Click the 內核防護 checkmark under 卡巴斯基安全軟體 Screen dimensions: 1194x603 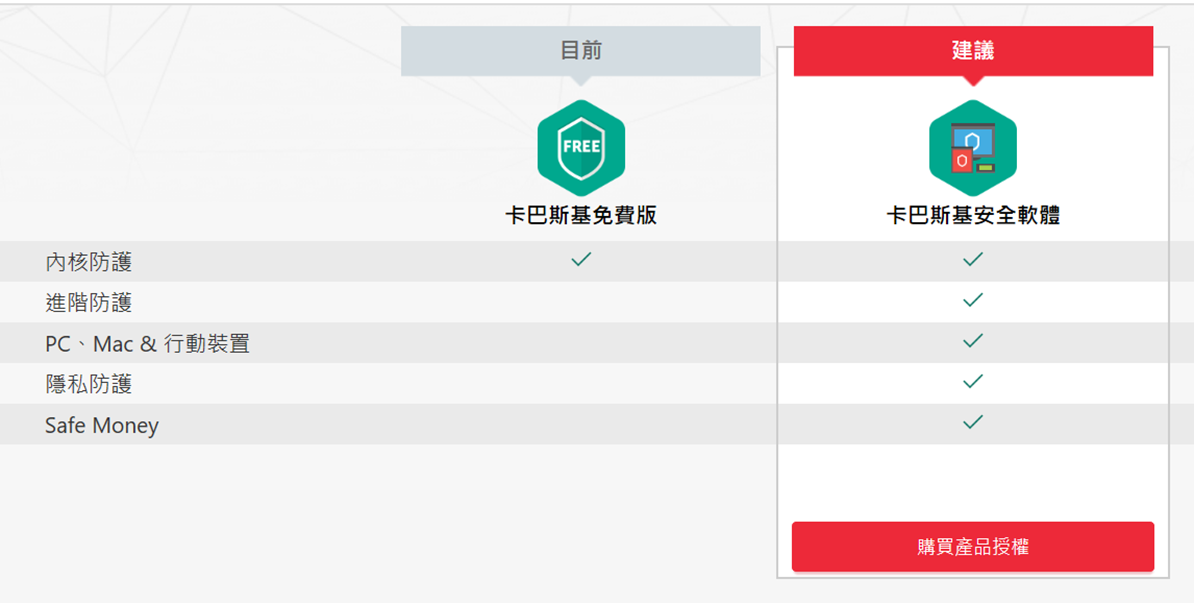(973, 260)
